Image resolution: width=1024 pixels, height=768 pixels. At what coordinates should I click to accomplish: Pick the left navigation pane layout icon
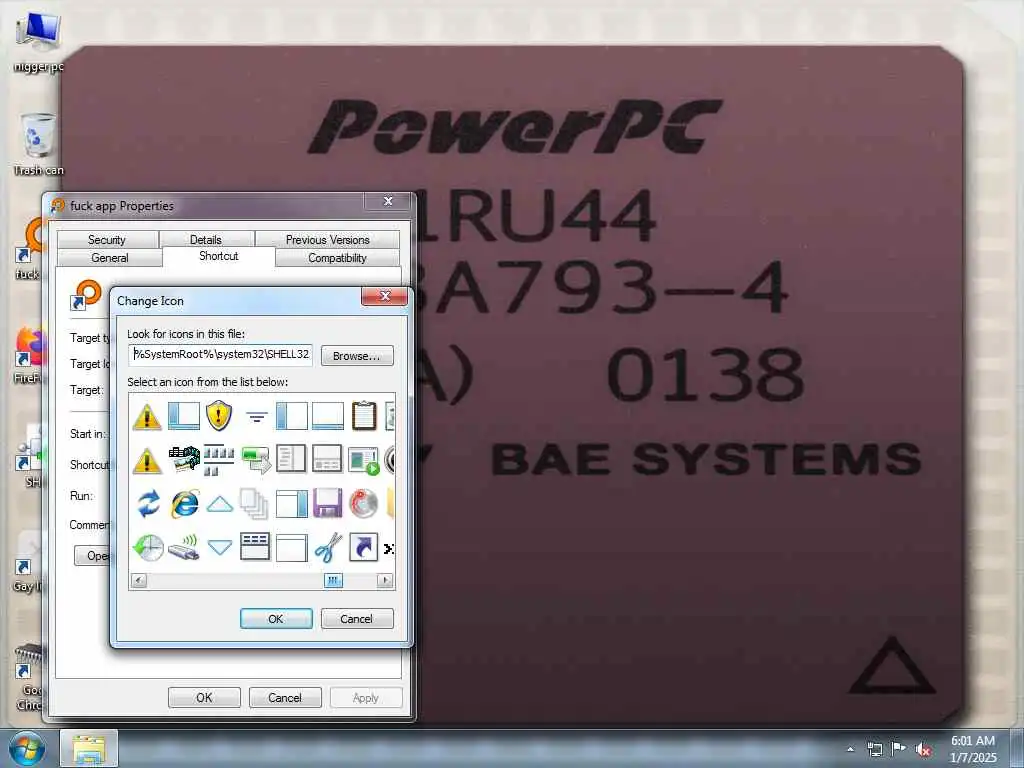pyautogui.click(x=291, y=416)
